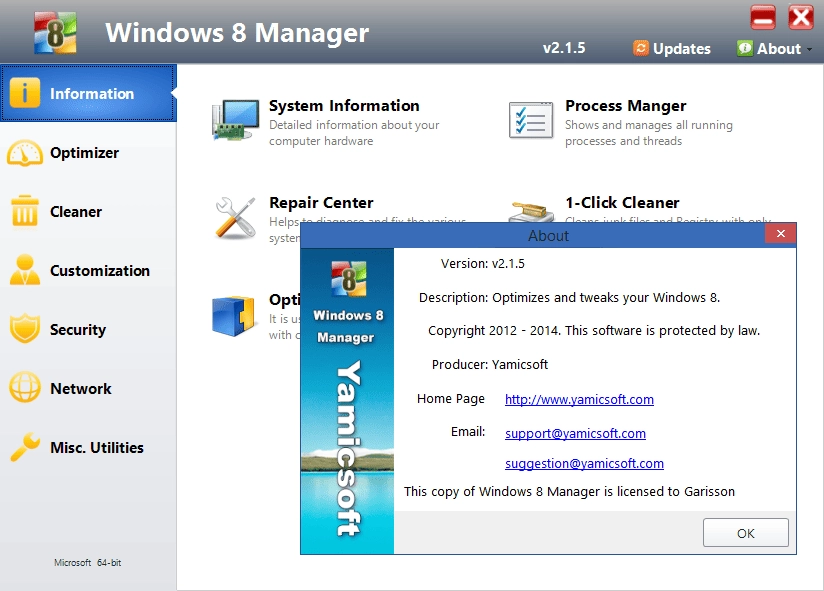
Task: Click the 'Version: v2.1.5' text in dialog
Action: (482, 263)
